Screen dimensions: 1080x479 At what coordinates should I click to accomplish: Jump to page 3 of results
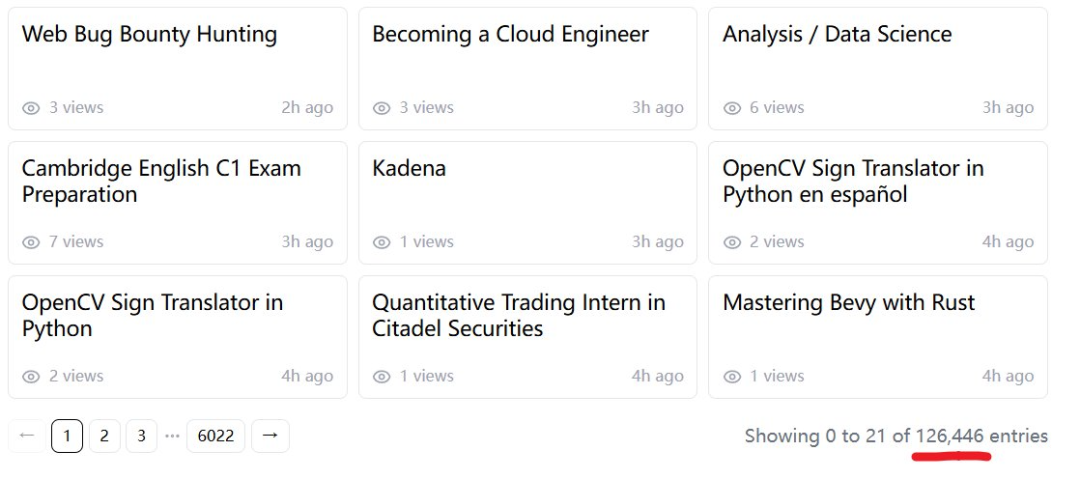[x=141, y=436]
